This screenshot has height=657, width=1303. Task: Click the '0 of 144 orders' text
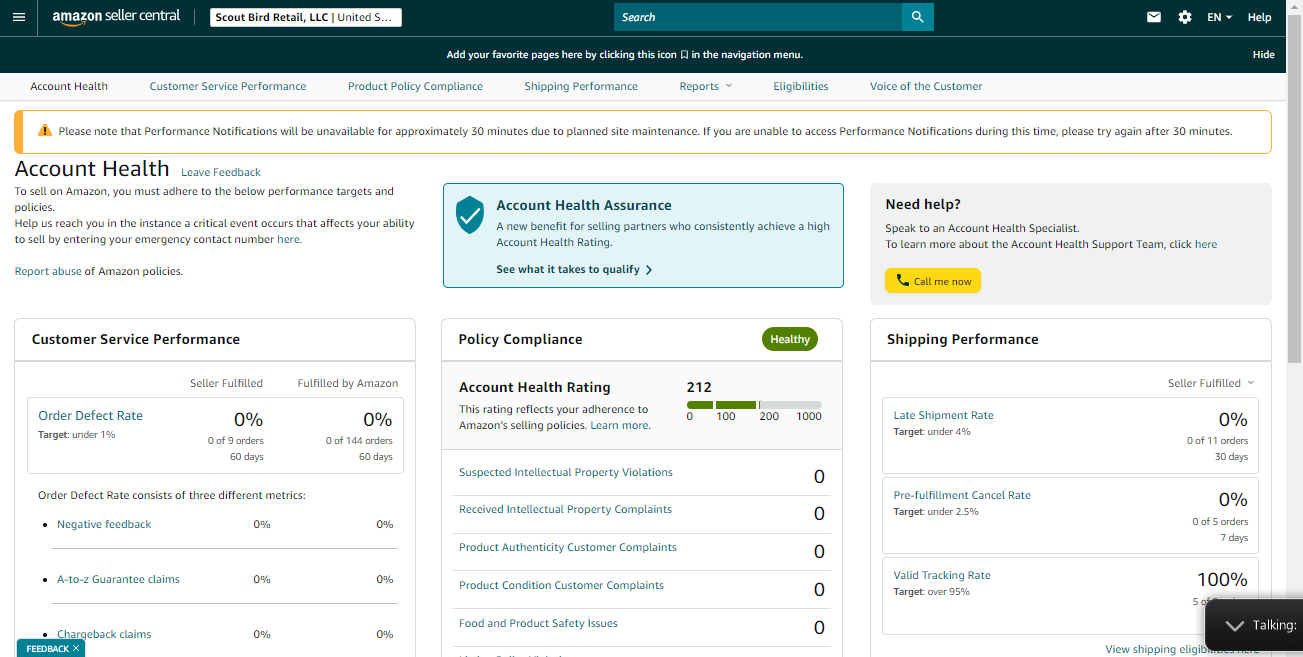[359, 440]
